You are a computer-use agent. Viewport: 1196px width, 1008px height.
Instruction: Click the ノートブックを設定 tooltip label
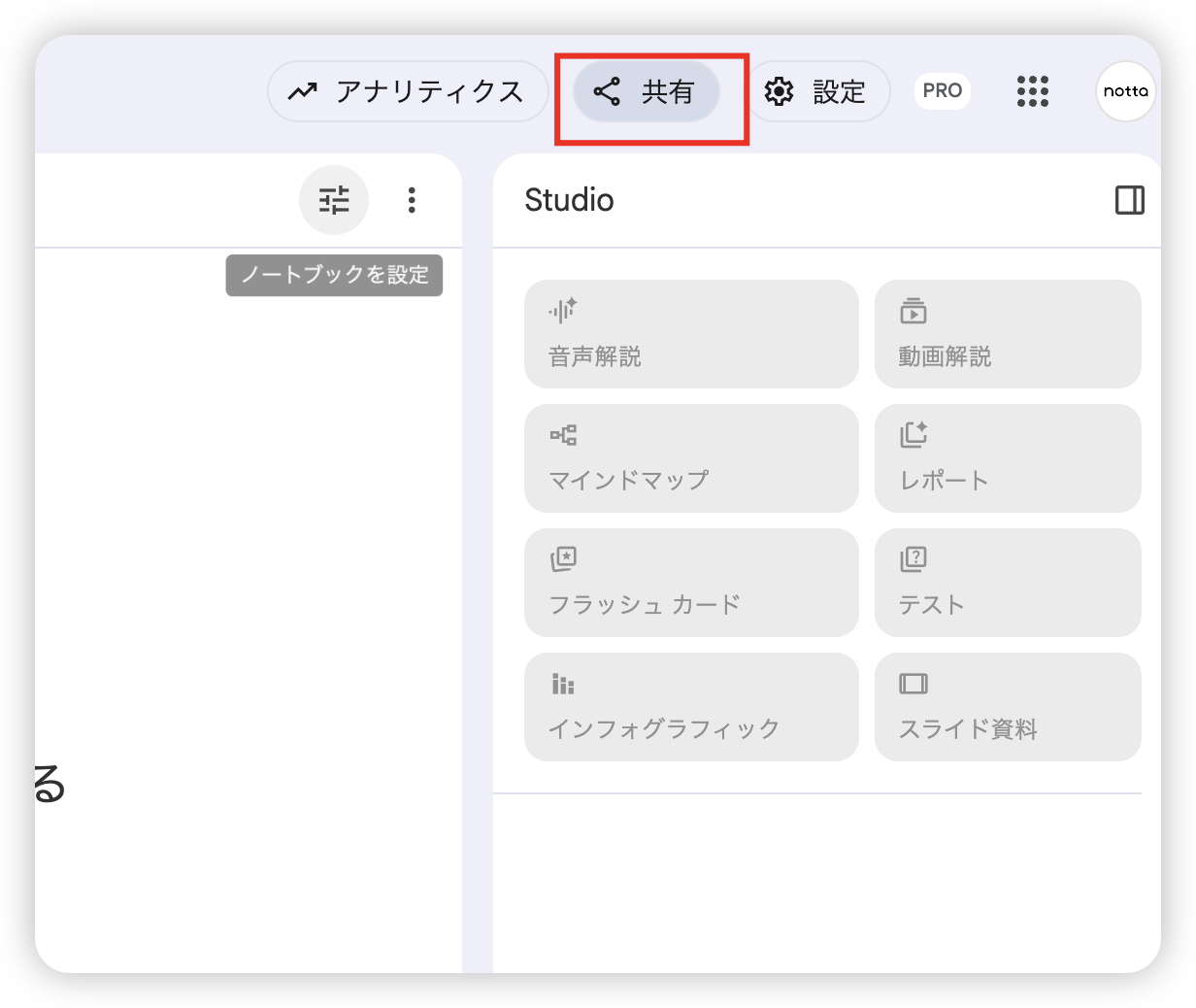point(334,276)
